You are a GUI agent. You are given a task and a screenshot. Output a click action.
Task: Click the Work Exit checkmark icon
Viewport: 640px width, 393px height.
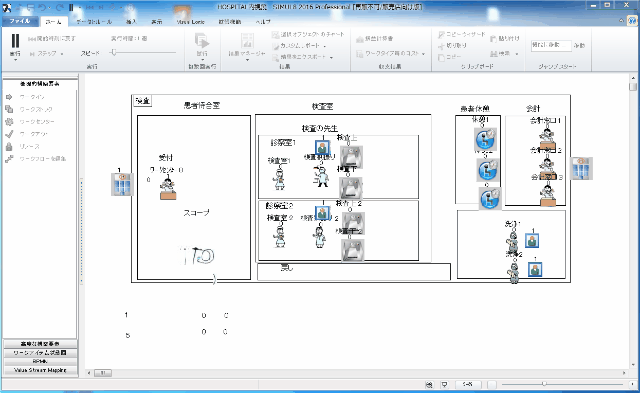coord(9,134)
